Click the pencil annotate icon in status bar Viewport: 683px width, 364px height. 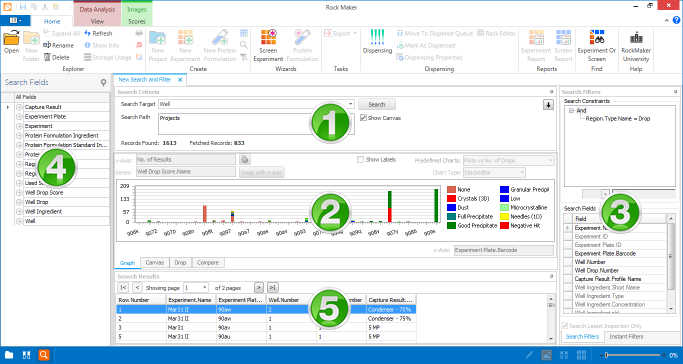pyautogui.click(x=529, y=355)
